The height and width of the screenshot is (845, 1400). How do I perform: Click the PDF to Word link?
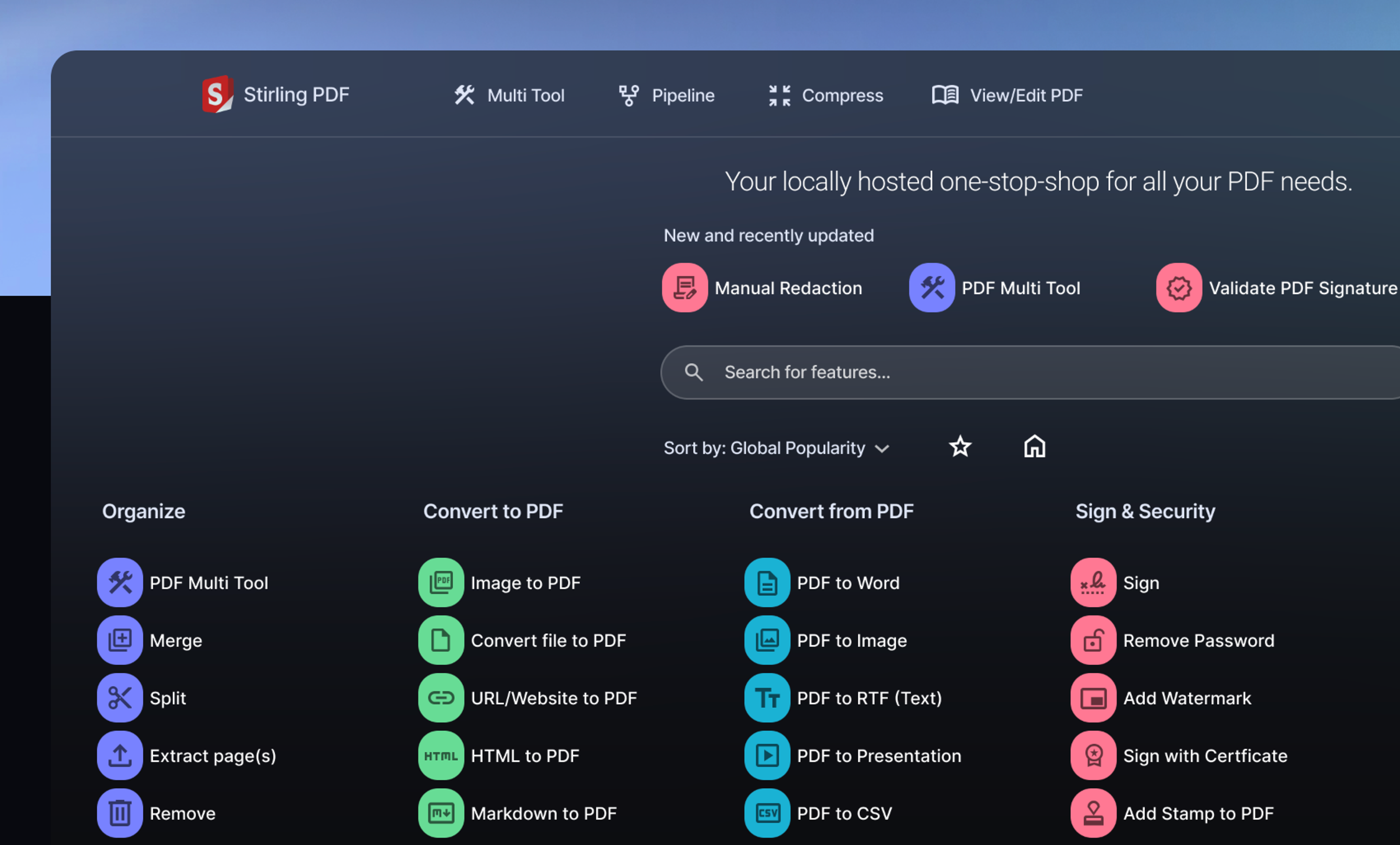[x=848, y=583]
